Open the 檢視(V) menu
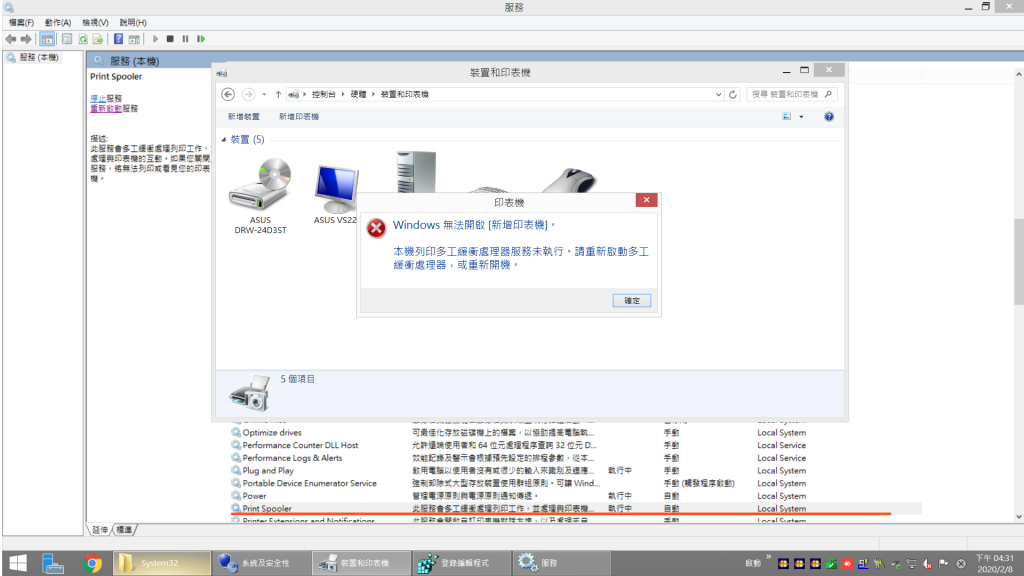 (95, 23)
